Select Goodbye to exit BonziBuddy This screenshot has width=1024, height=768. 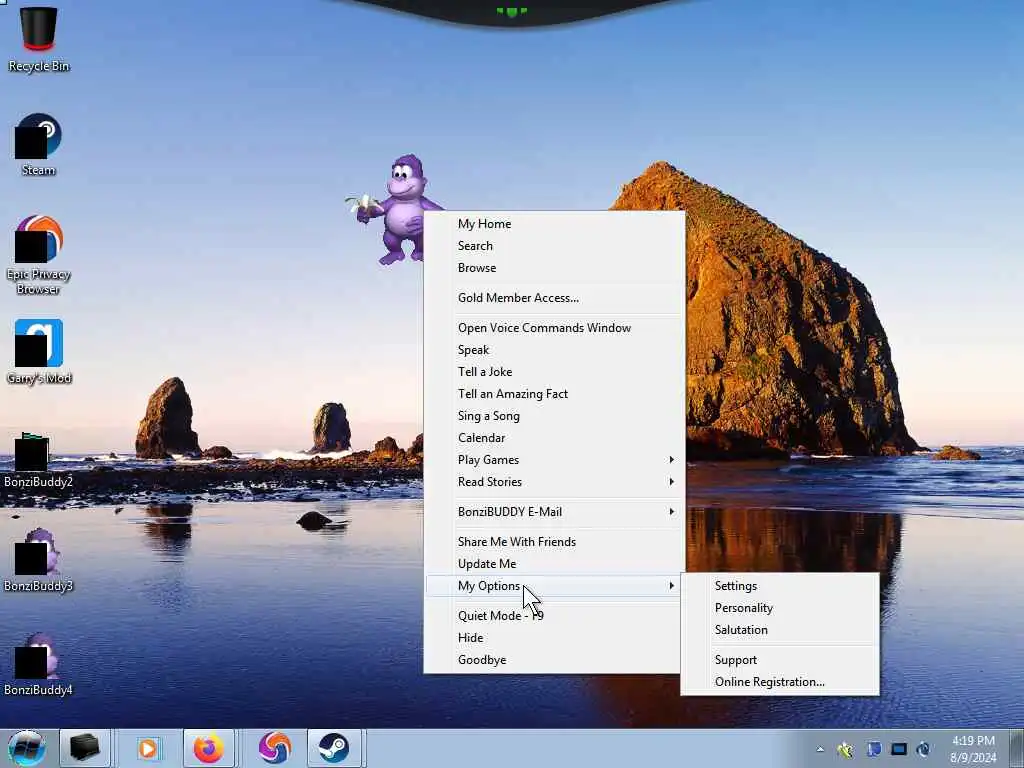click(x=552, y=660)
